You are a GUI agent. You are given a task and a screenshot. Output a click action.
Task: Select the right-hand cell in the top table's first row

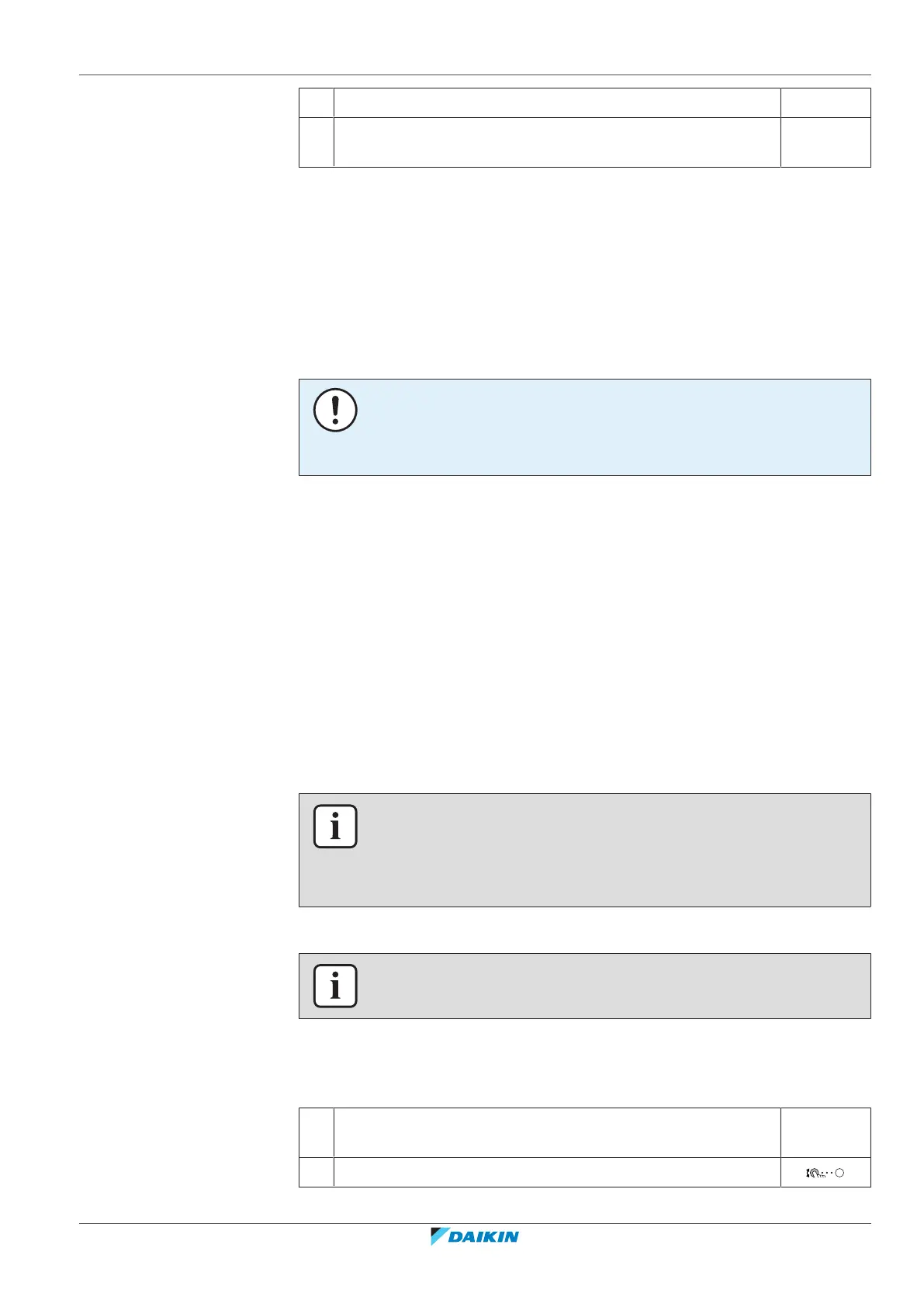825,102
